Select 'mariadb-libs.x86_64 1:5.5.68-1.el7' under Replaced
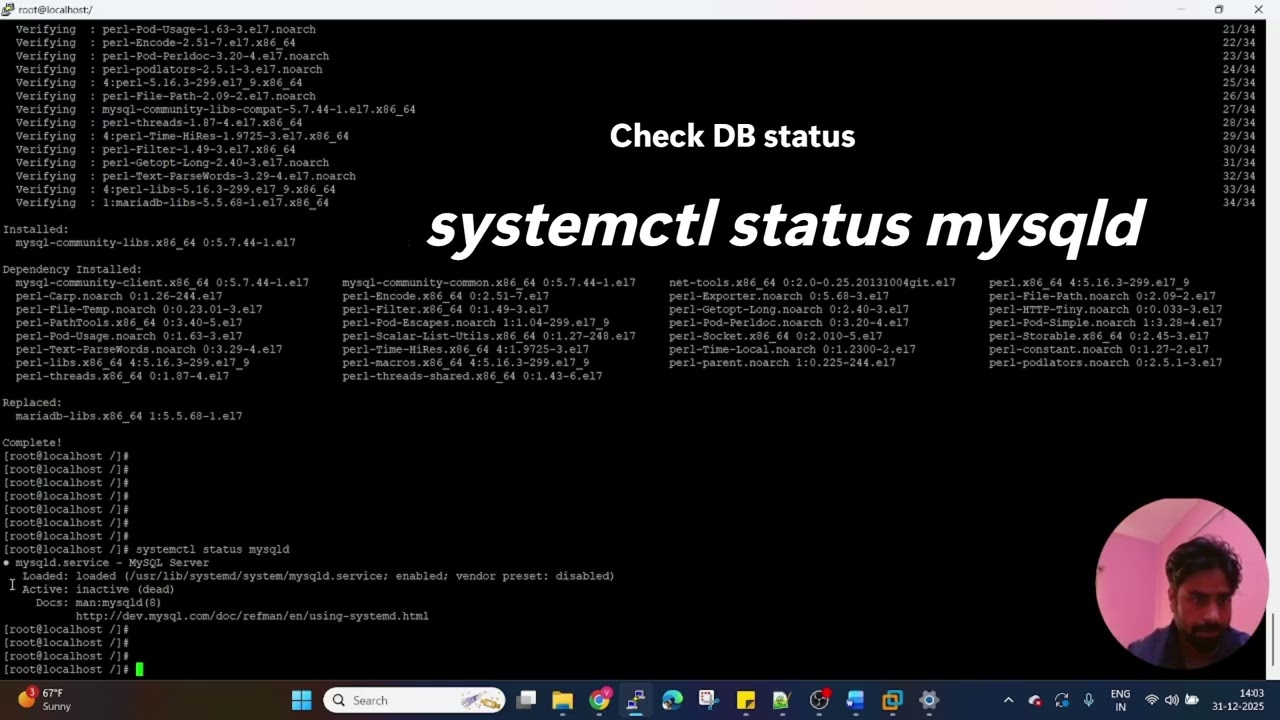This screenshot has width=1280, height=720. [128, 416]
